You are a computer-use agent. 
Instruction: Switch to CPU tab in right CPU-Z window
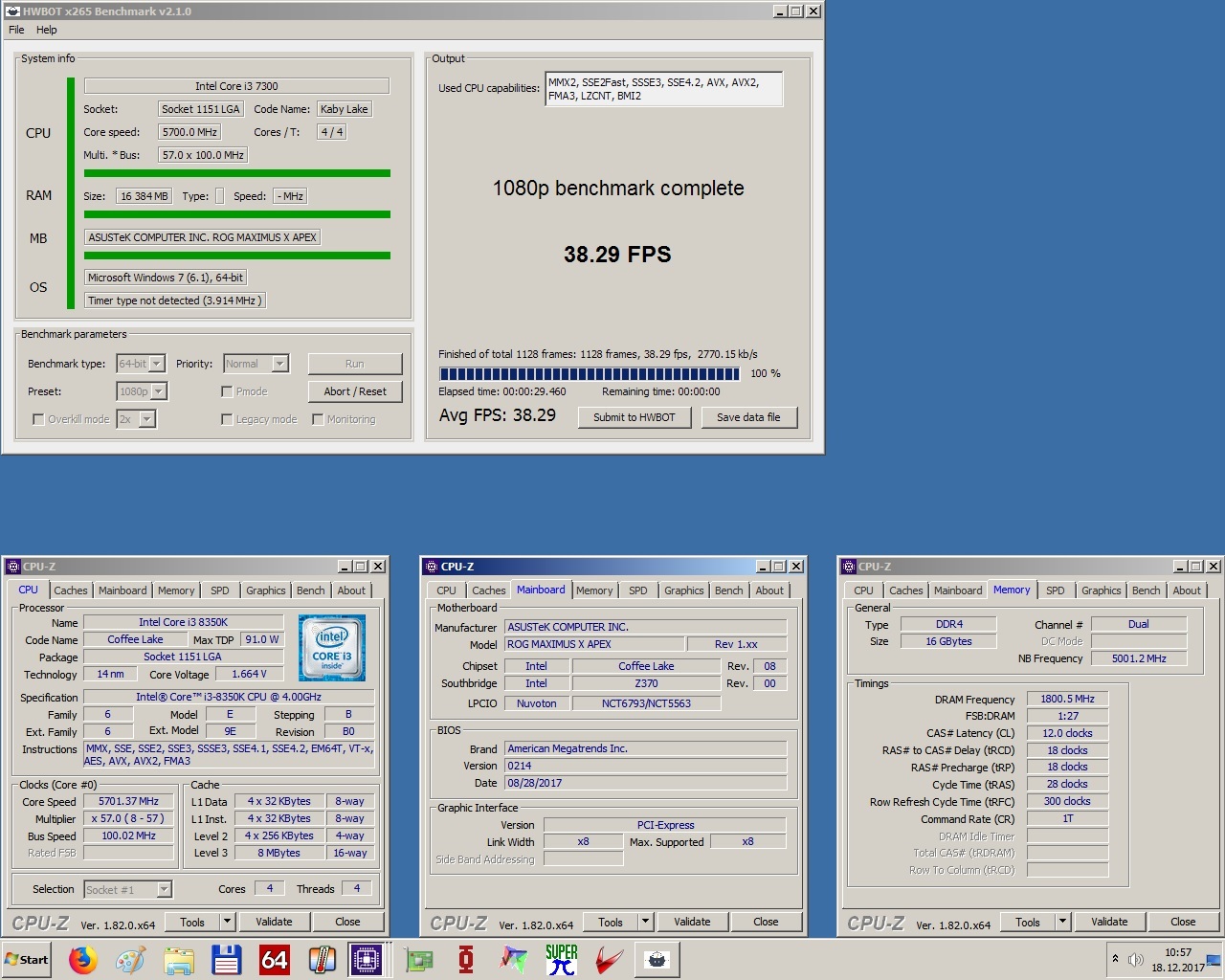864,590
